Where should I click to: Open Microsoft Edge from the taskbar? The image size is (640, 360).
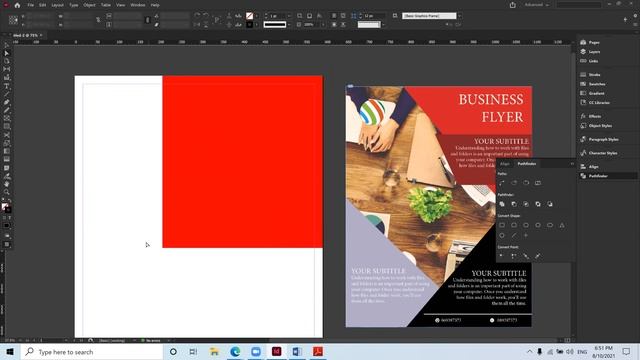pos(235,351)
